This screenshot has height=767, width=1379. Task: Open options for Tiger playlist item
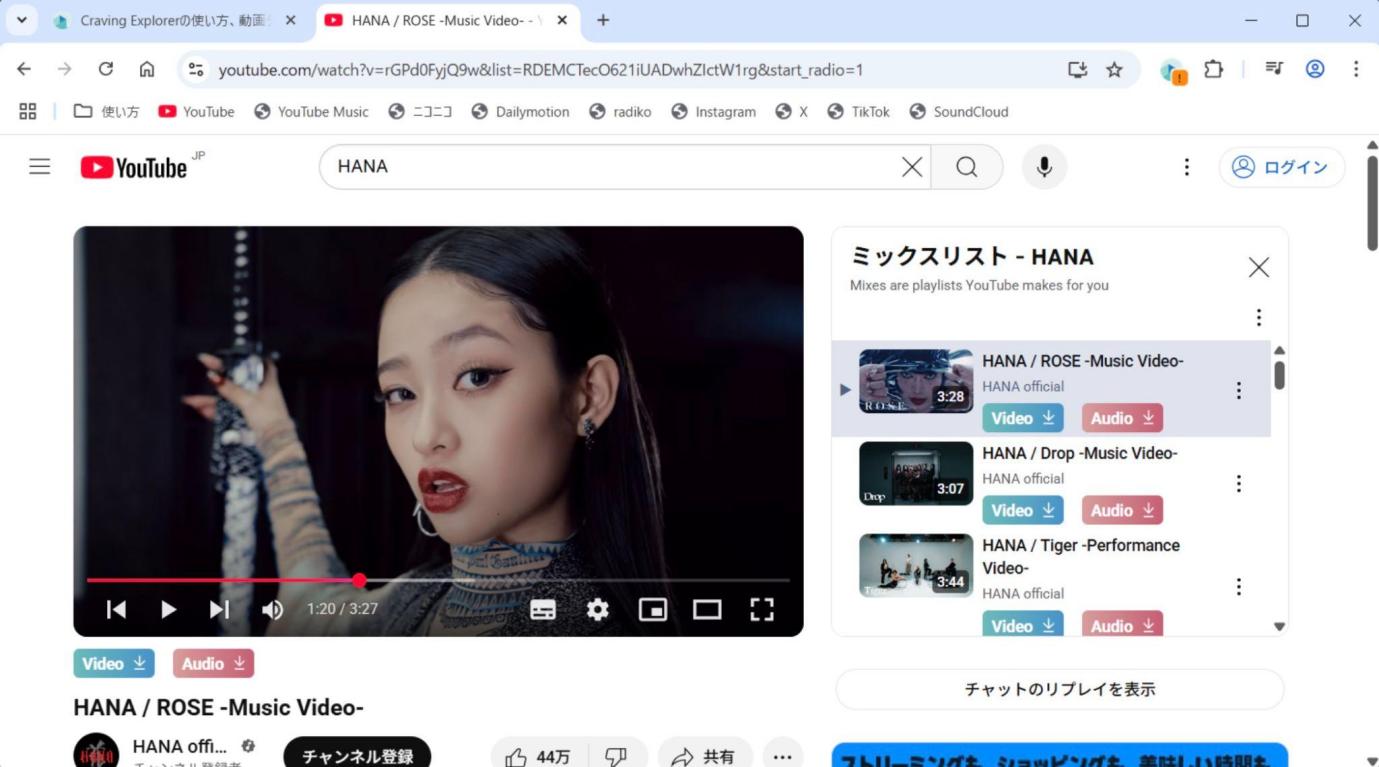[1239, 587]
